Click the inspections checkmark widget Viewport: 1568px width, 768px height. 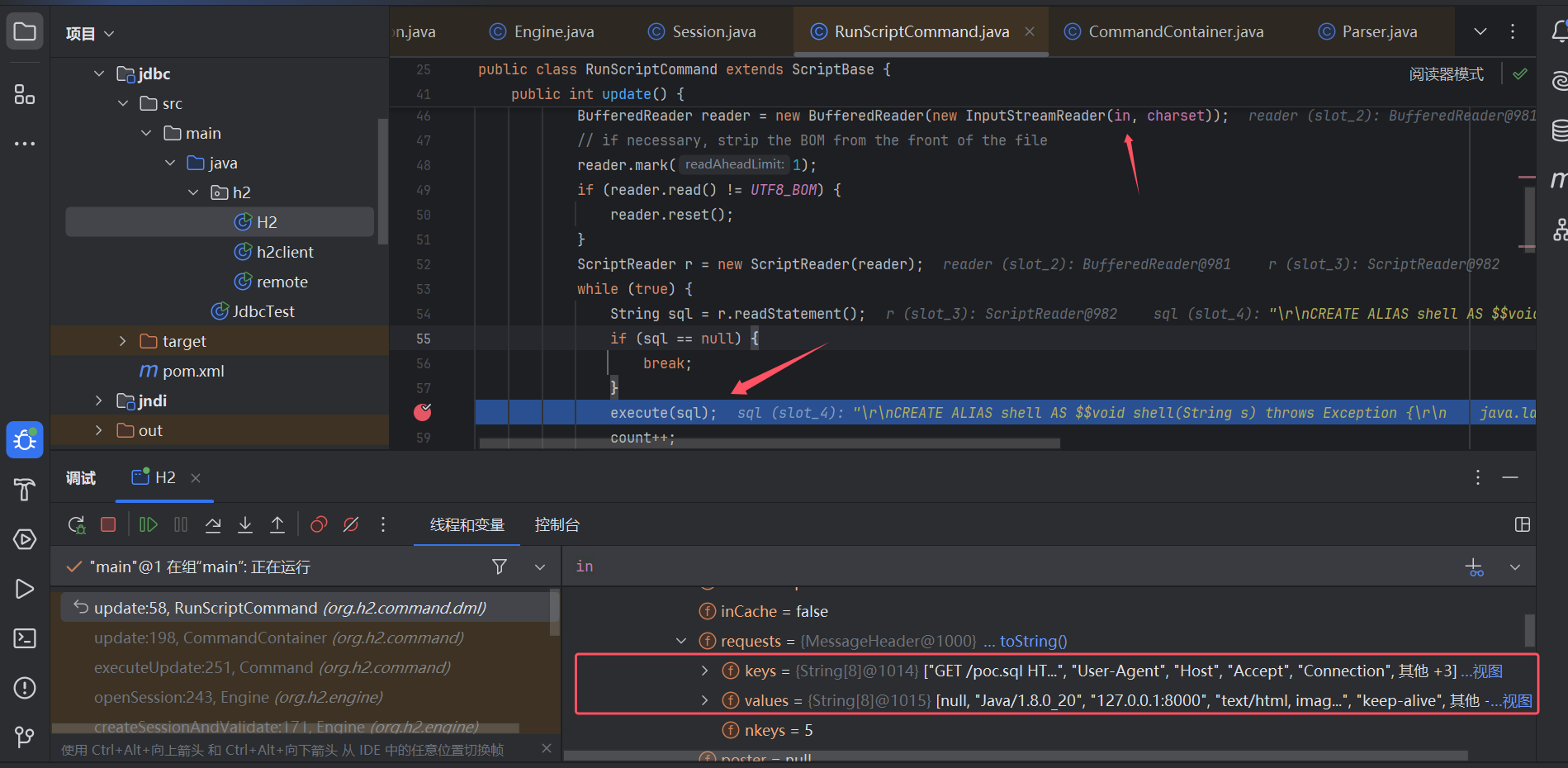click(1520, 74)
